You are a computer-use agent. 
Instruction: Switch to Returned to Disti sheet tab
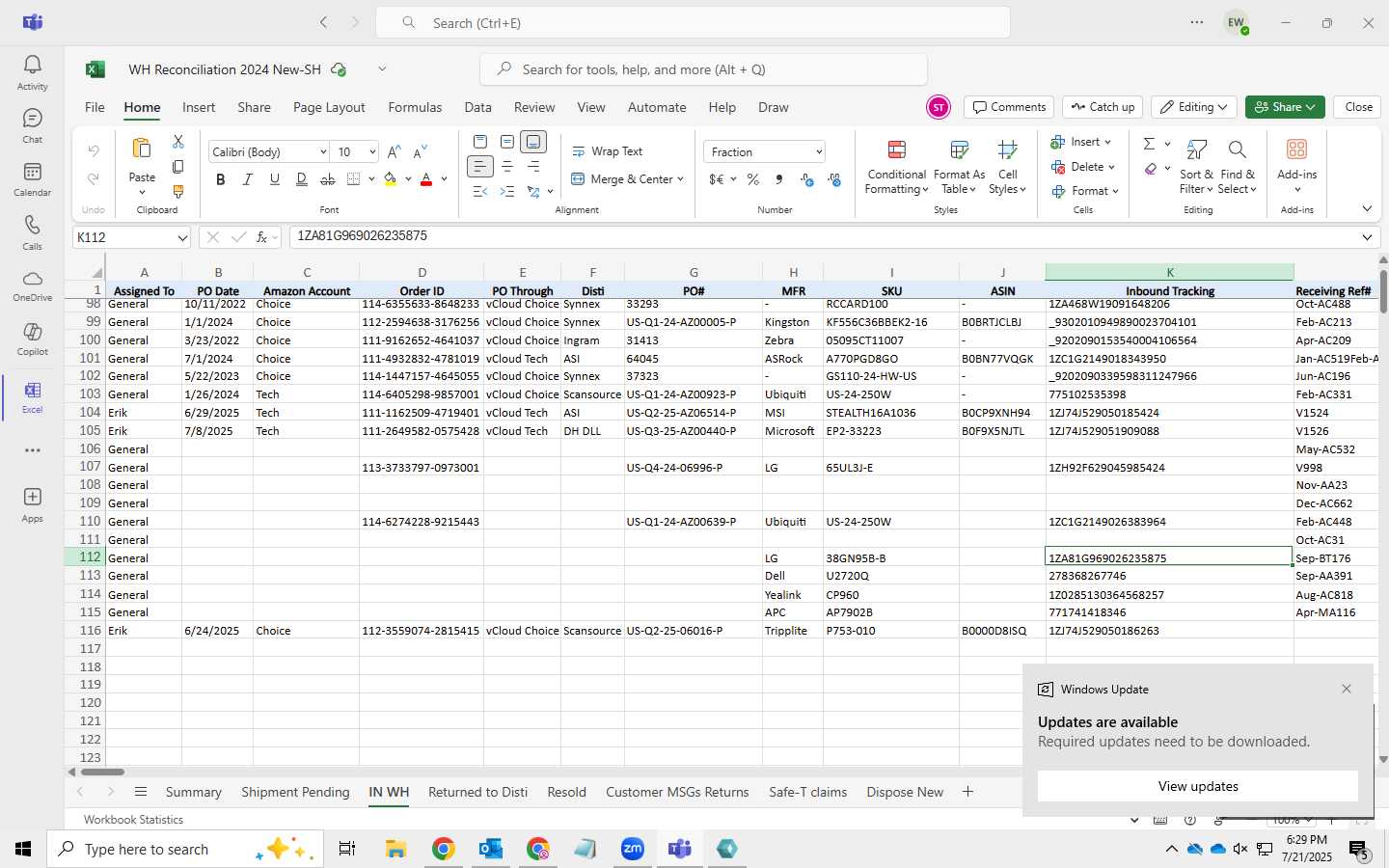[477, 792]
